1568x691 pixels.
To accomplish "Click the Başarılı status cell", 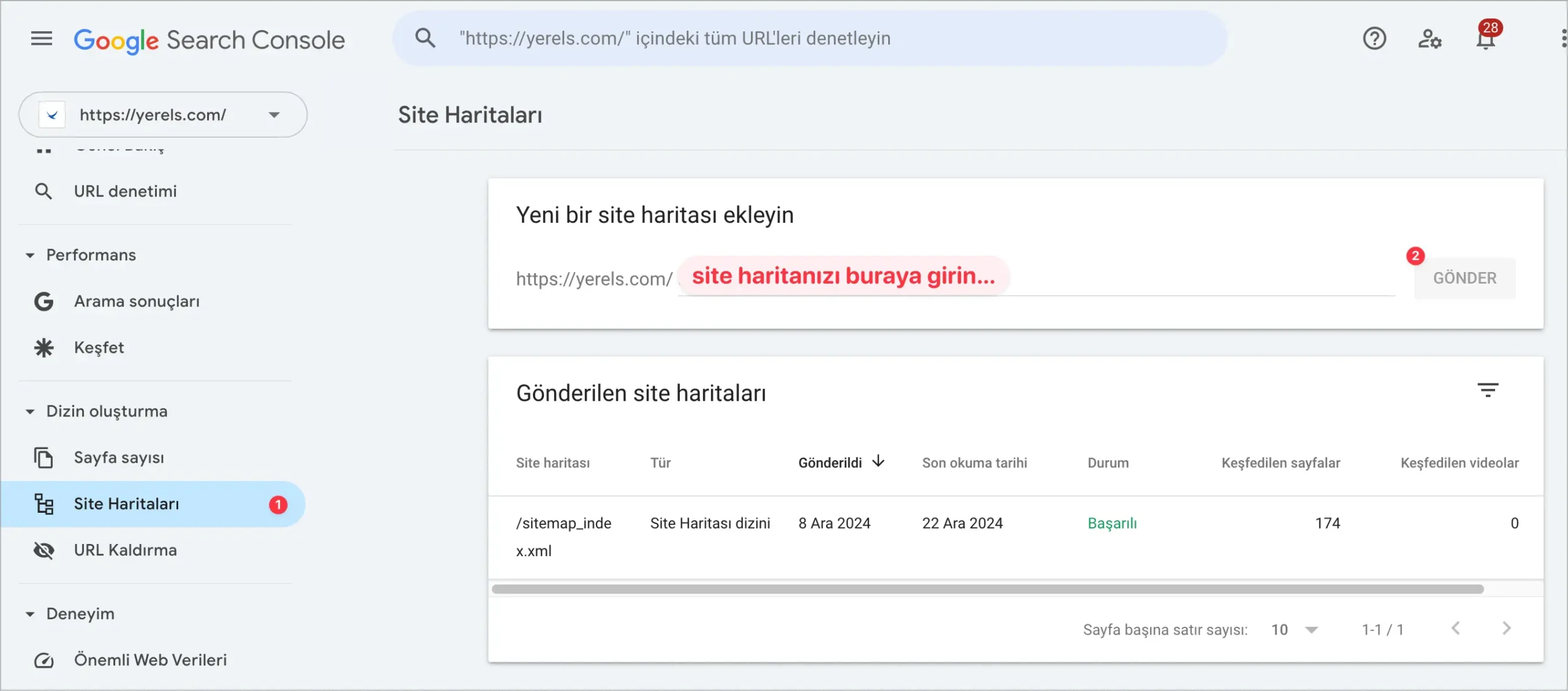I will (x=1112, y=524).
